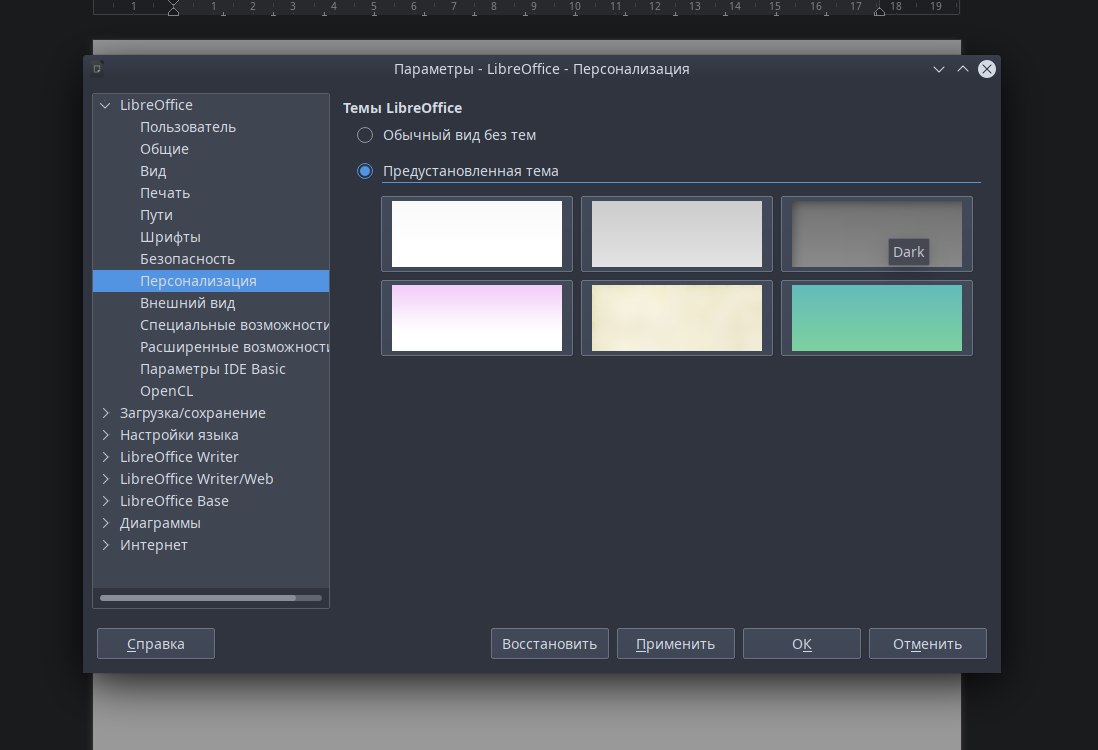Select the highlighted Персонализация item
The width and height of the screenshot is (1098, 750).
pyautogui.click(x=211, y=281)
